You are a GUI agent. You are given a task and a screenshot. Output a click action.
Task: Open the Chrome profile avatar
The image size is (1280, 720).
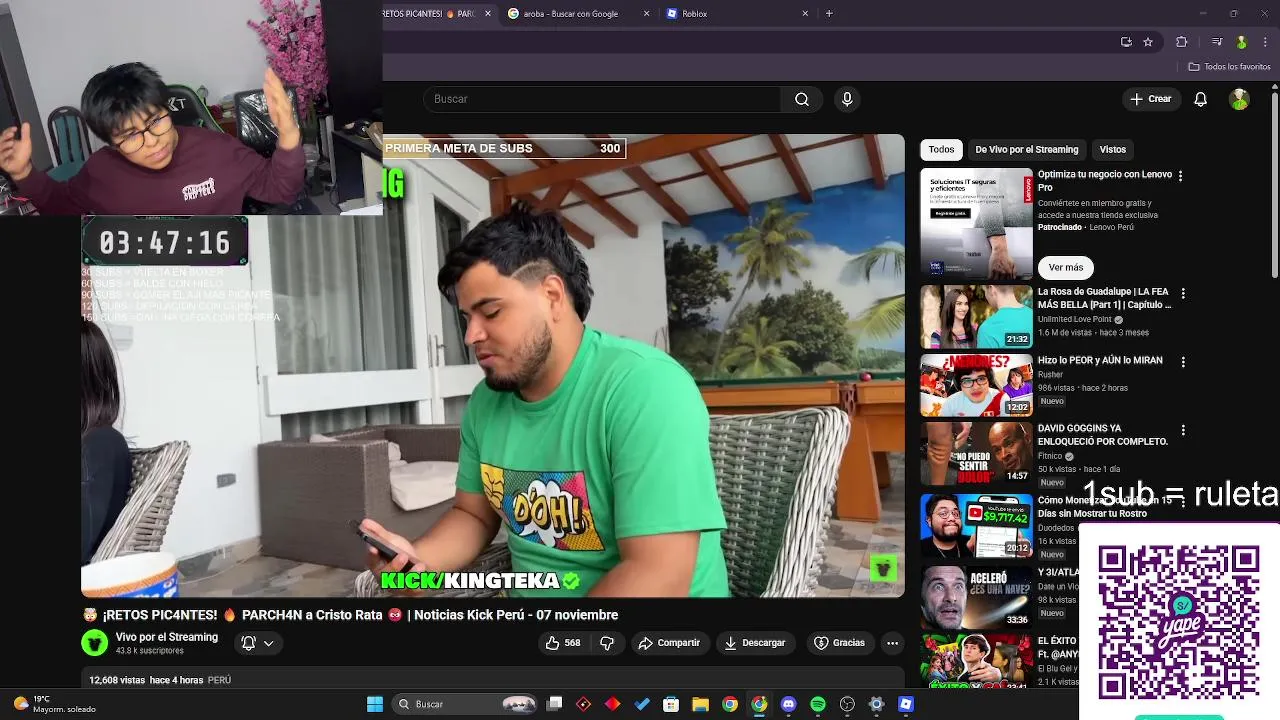click(x=1241, y=42)
